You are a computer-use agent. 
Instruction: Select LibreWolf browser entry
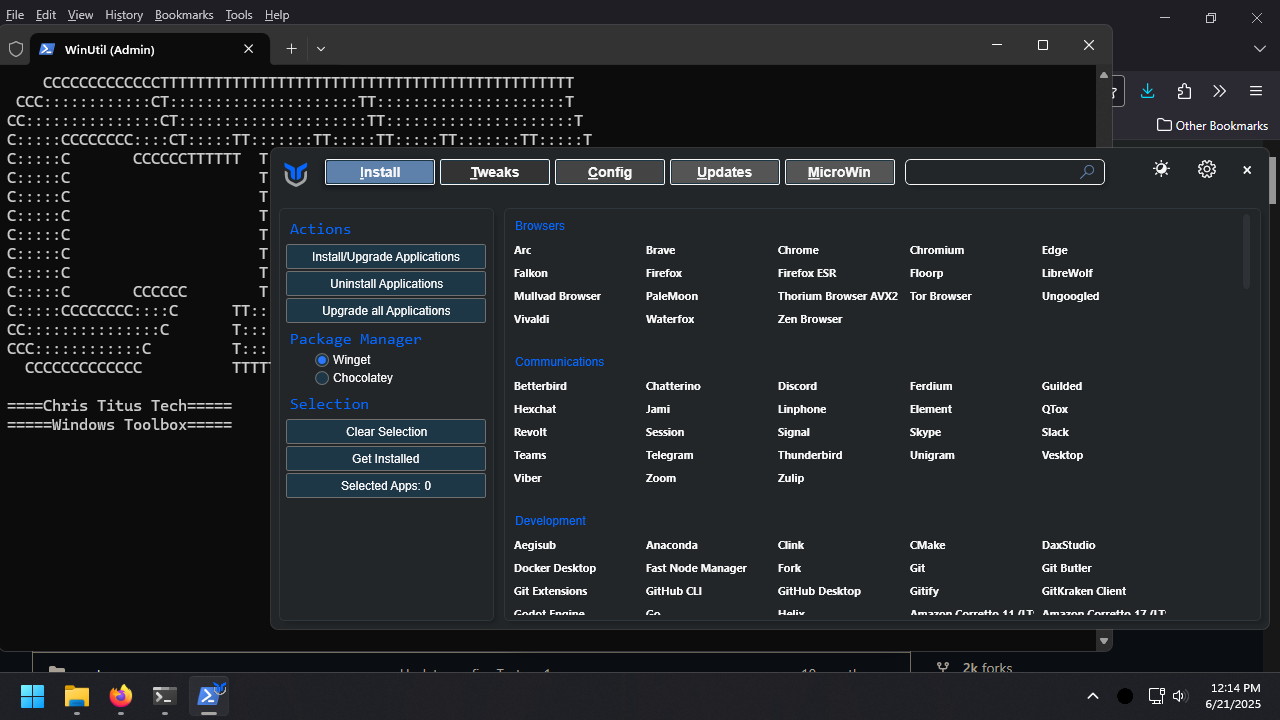[1067, 273]
